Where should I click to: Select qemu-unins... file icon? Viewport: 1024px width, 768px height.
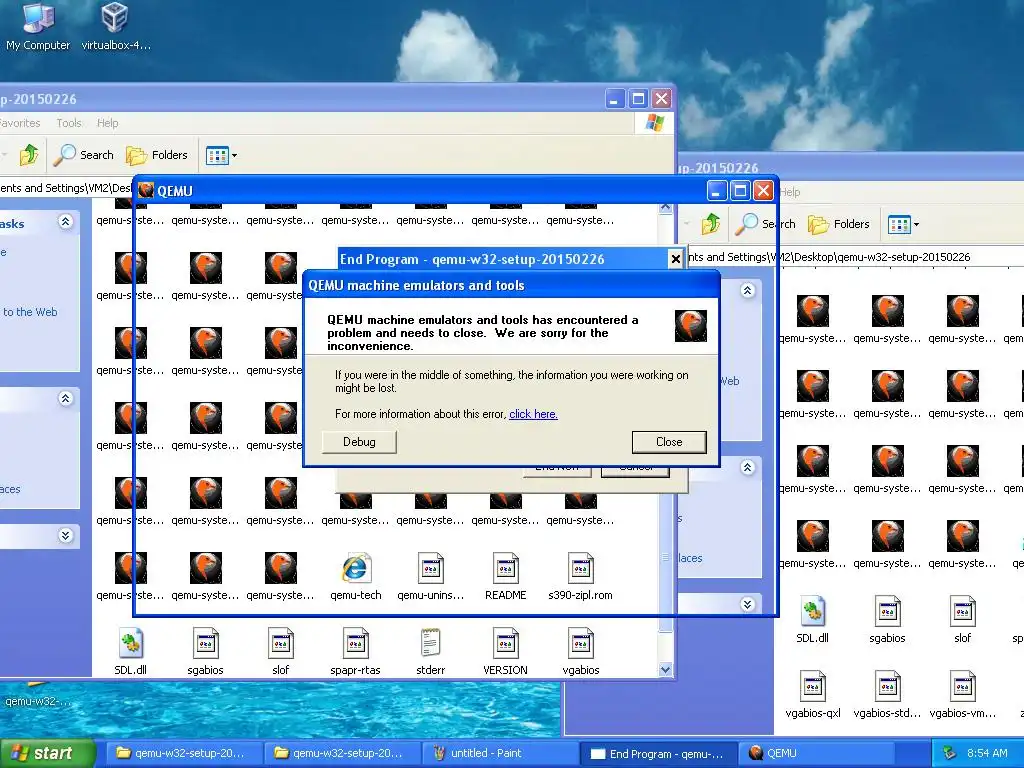click(x=430, y=576)
